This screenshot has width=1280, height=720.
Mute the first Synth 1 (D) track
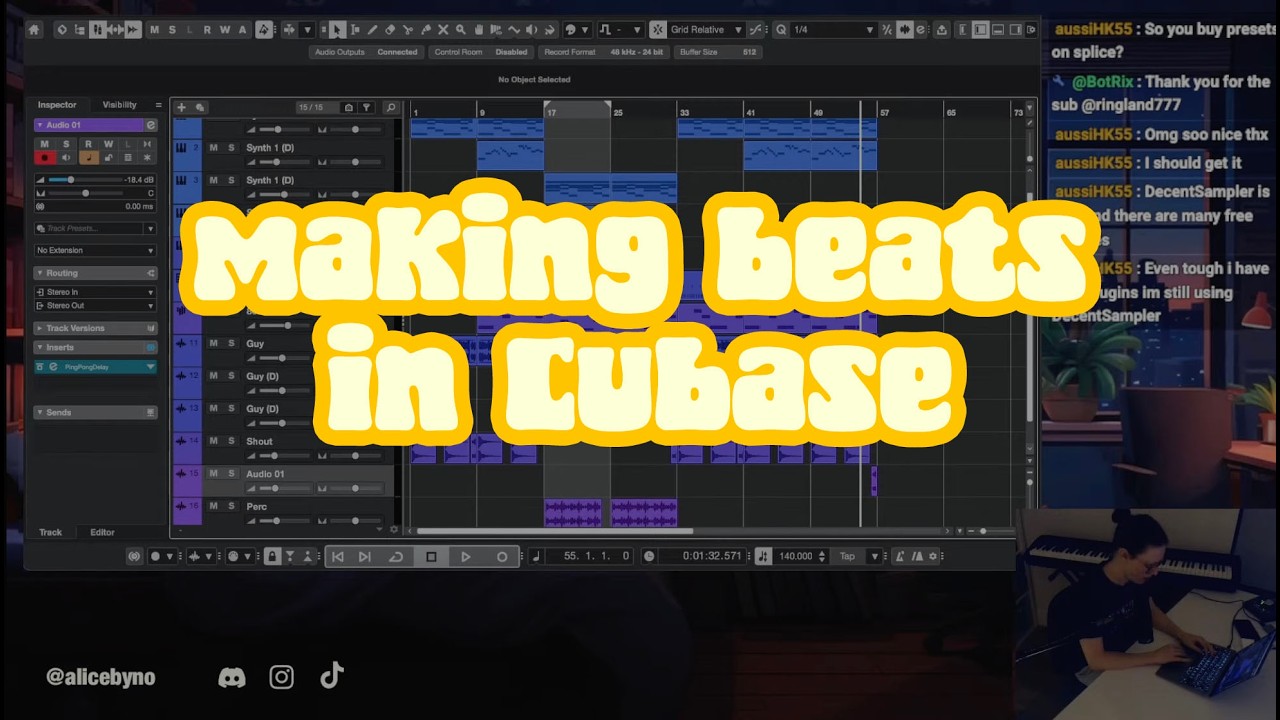[213, 148]
